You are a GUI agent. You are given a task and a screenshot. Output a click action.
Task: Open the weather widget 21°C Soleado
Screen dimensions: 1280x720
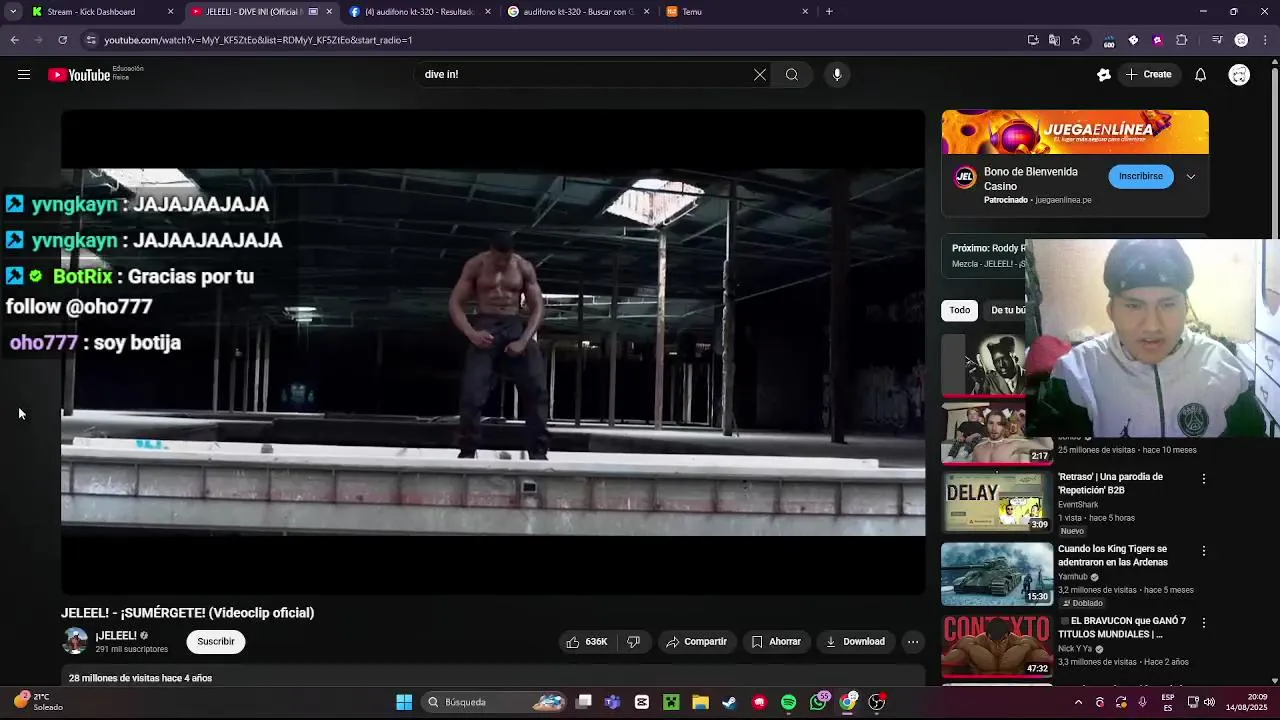click(38, 702)
